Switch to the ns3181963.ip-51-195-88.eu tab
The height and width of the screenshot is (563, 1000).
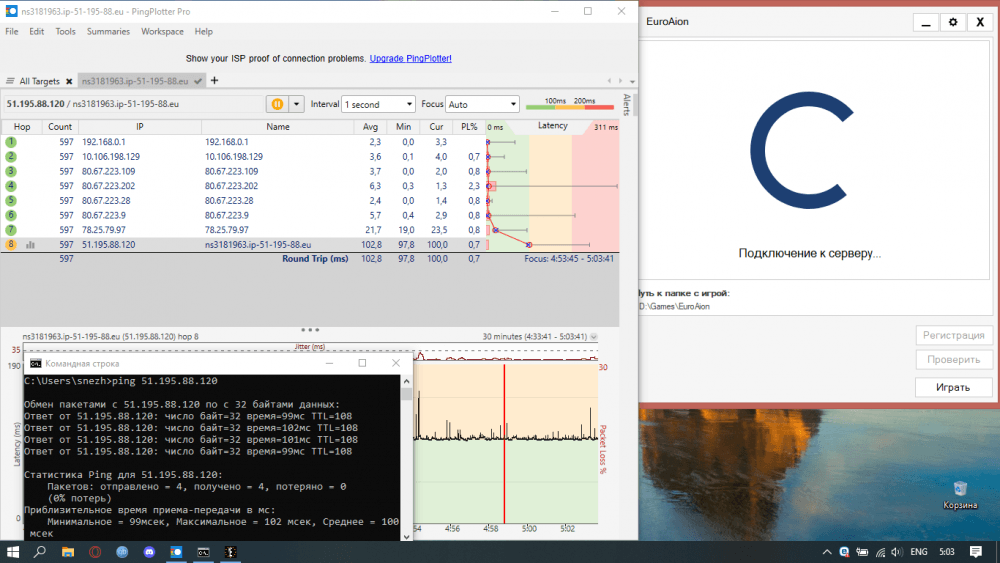click(136, 81)
